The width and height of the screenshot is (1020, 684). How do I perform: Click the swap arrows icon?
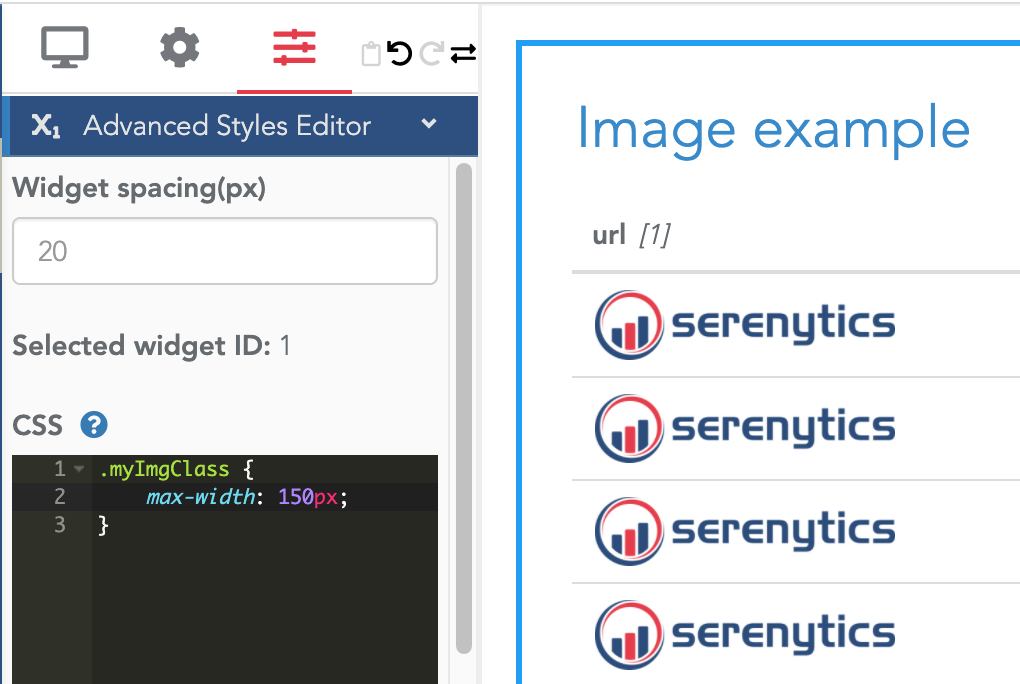(463, 53)
